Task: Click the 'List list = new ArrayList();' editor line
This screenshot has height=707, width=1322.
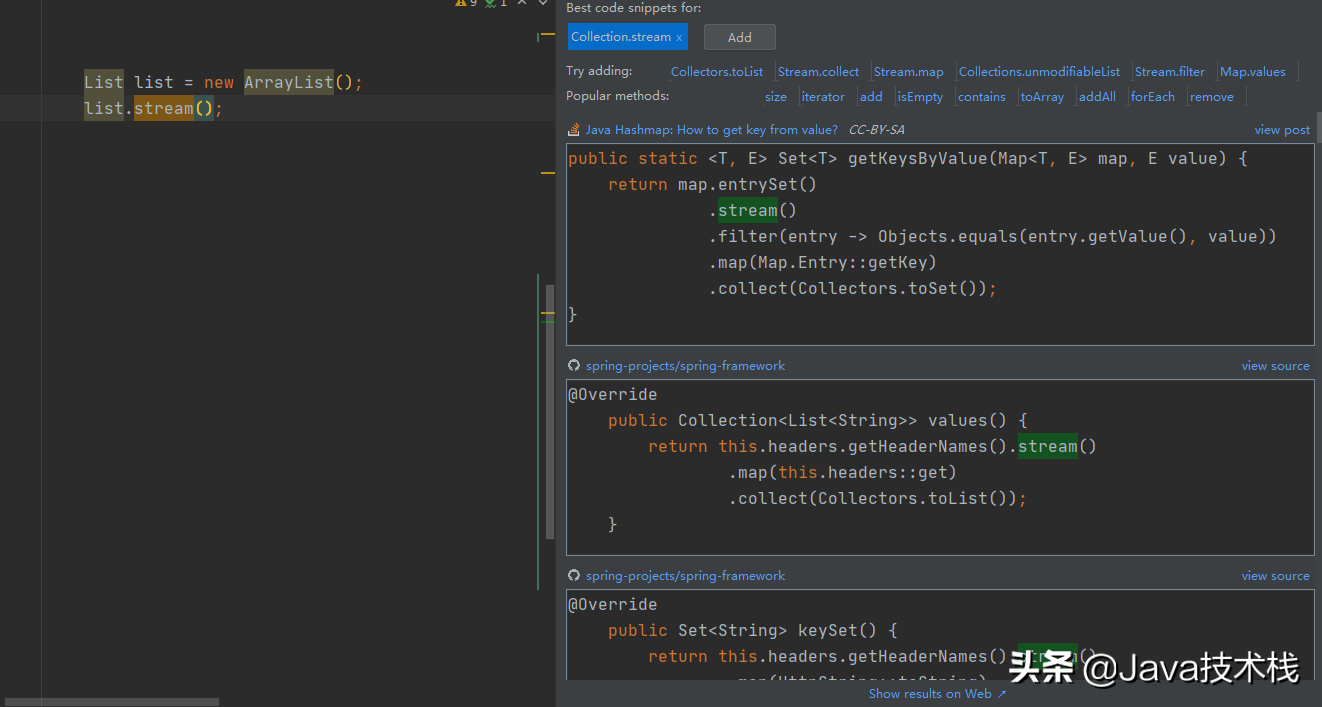Action: pos(223,82)
